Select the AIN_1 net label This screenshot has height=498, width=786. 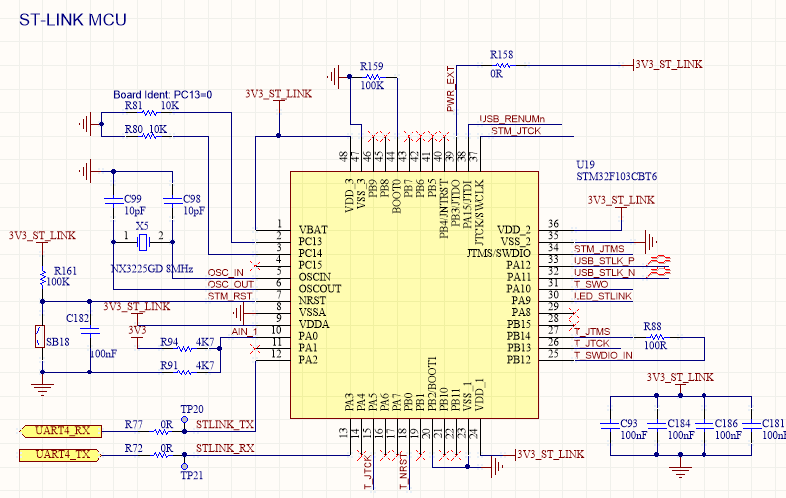(x=245, y=331)
